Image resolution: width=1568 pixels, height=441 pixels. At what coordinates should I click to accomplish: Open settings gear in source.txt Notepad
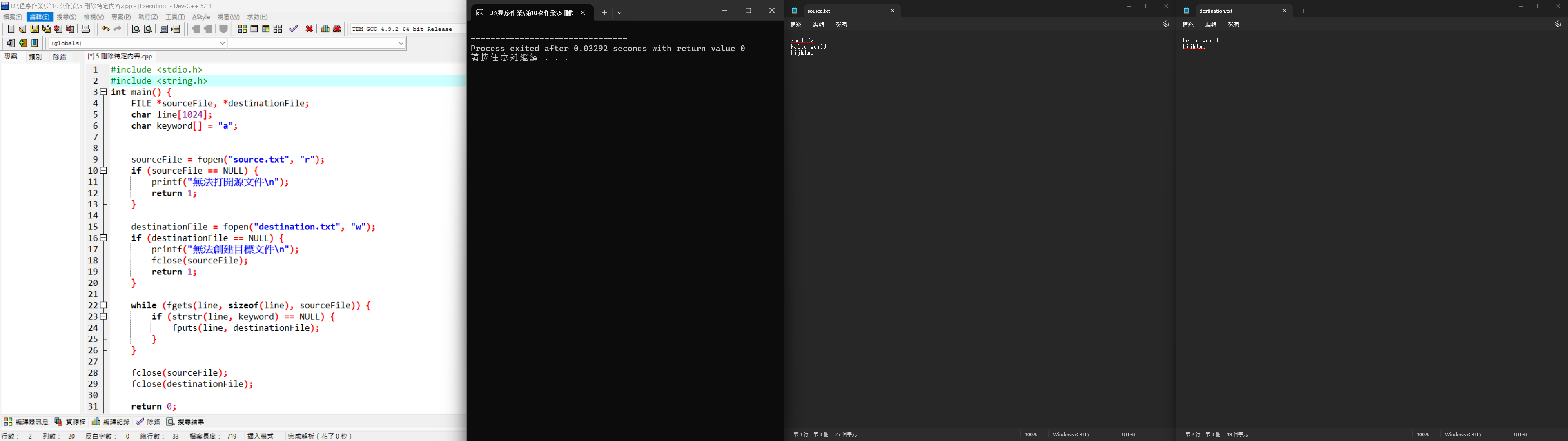click(1166, 24)
